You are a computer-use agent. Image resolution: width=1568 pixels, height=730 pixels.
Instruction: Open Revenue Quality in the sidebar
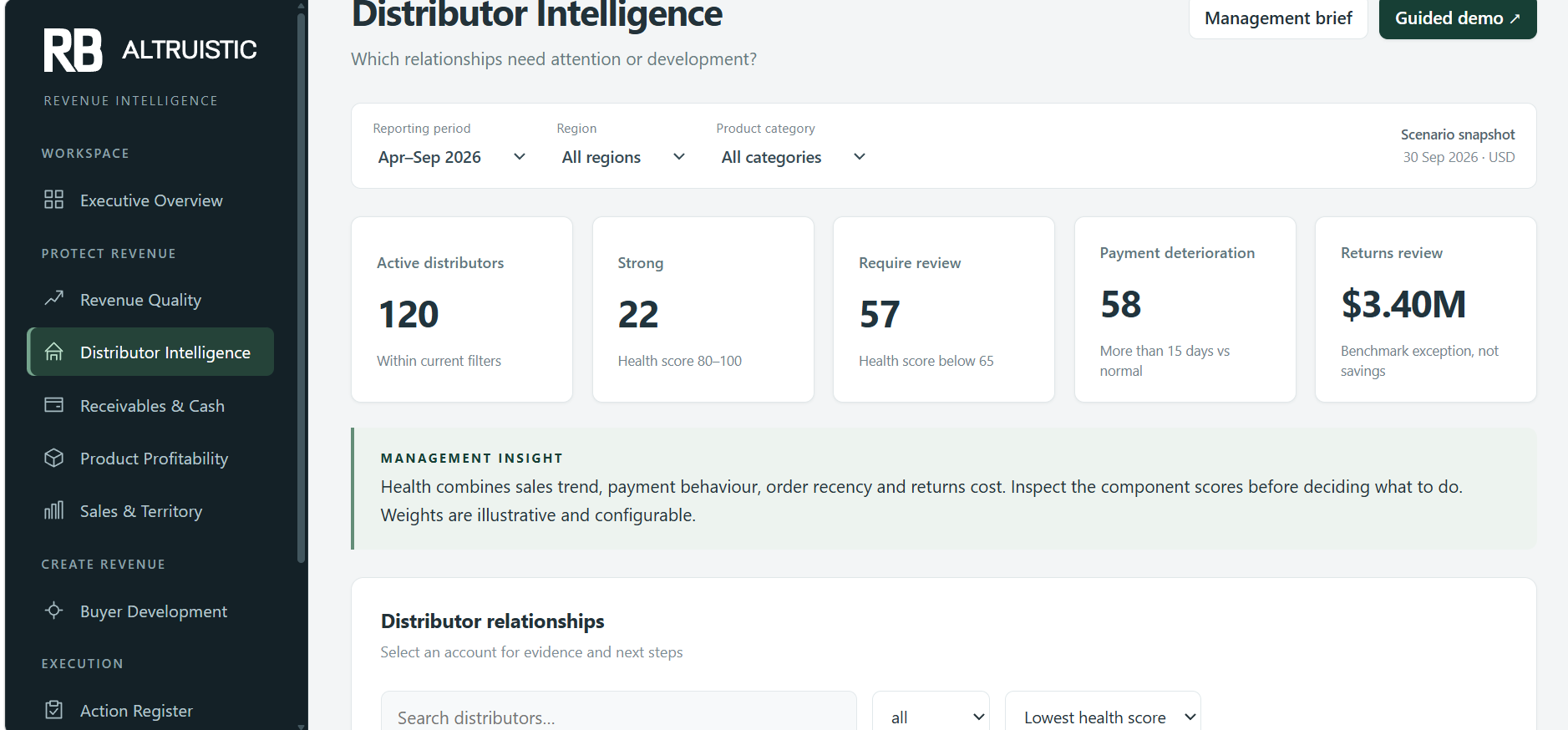151,300
